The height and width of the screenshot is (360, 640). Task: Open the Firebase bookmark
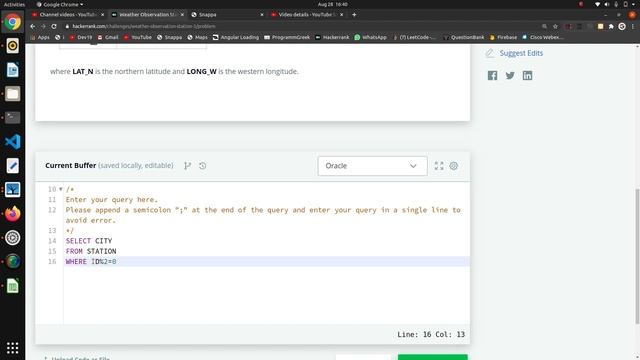click(503, 37)
